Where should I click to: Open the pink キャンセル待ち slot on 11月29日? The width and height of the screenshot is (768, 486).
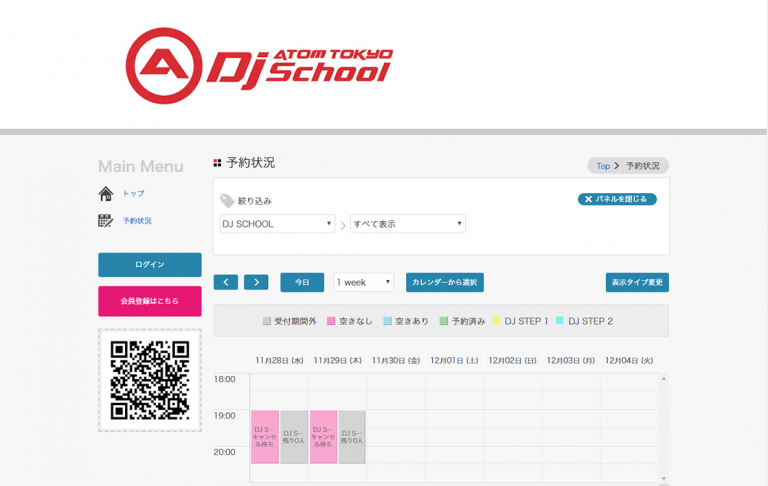(x=323, y=437)
